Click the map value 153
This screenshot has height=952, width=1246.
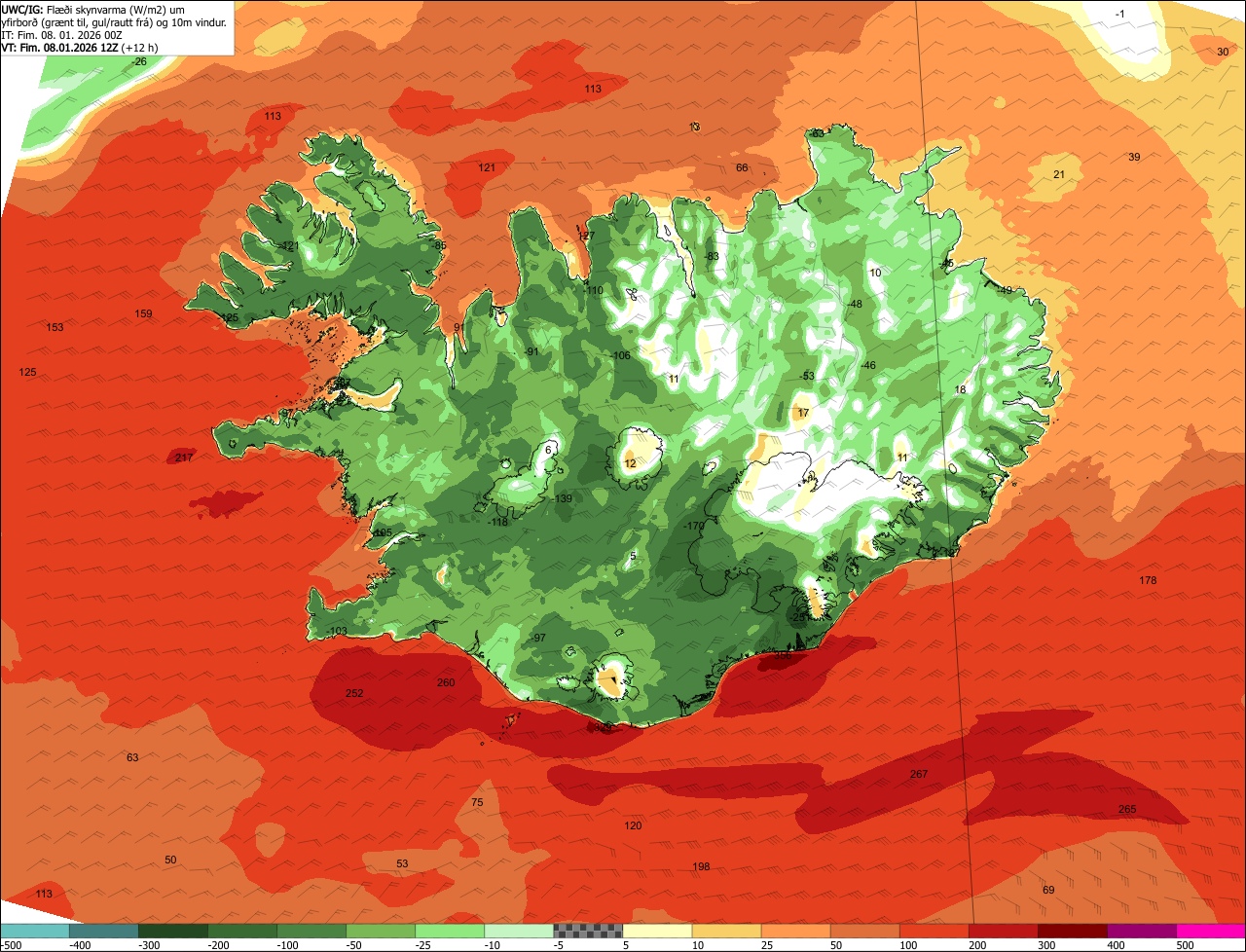click(x=55, y=327)
